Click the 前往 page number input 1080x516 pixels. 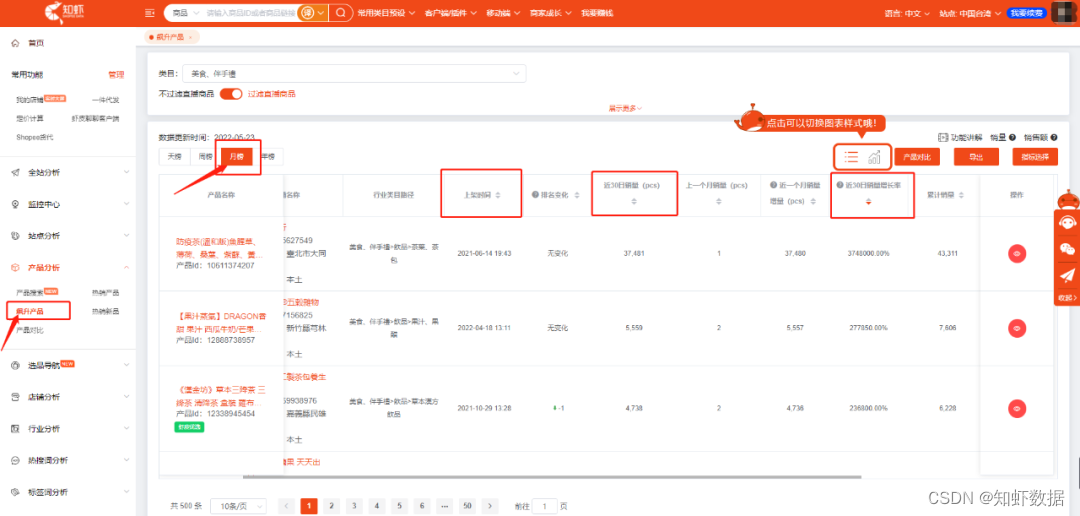tap(545, 506)
